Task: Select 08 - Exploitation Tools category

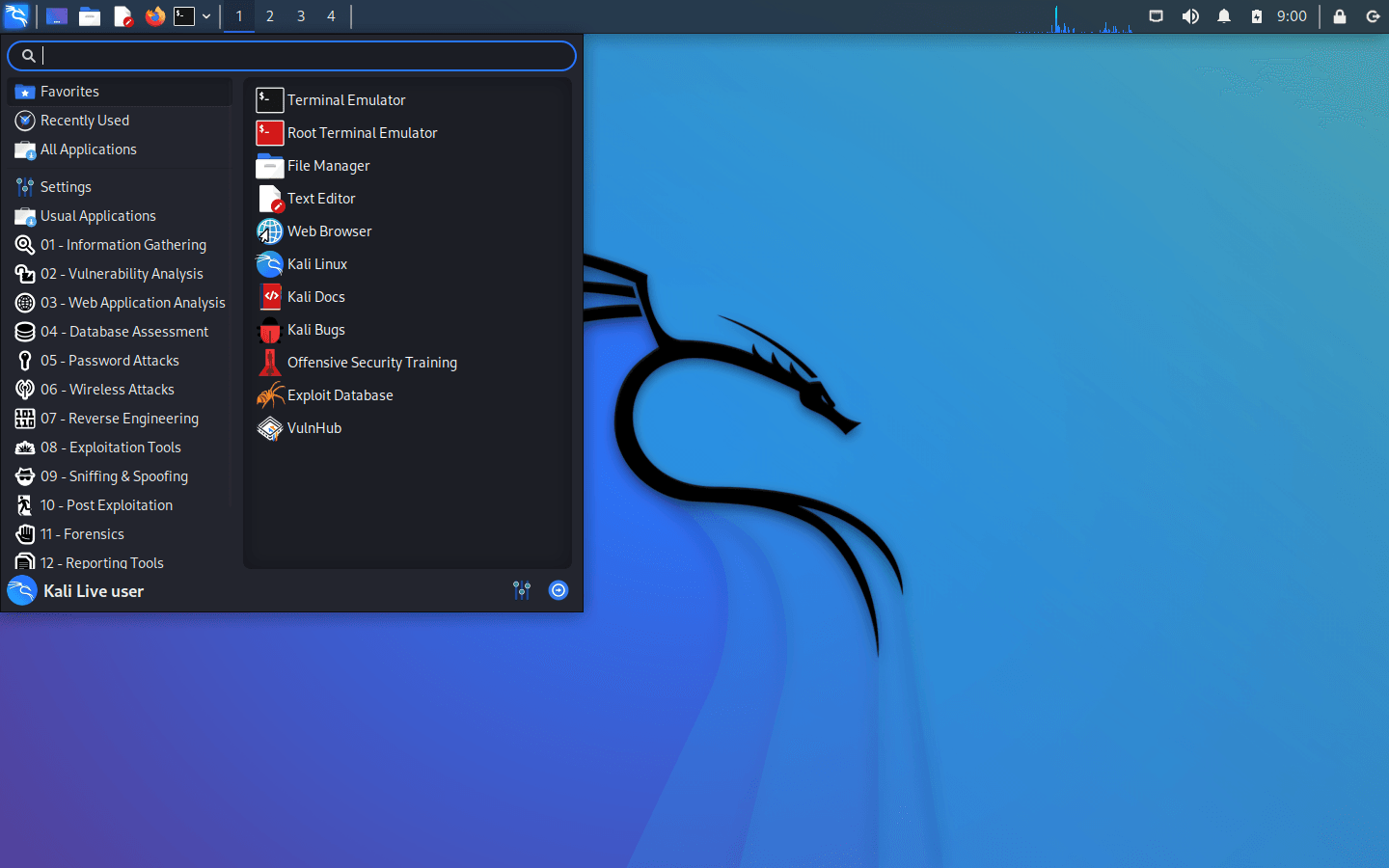Action: click(x=121, y=448)
